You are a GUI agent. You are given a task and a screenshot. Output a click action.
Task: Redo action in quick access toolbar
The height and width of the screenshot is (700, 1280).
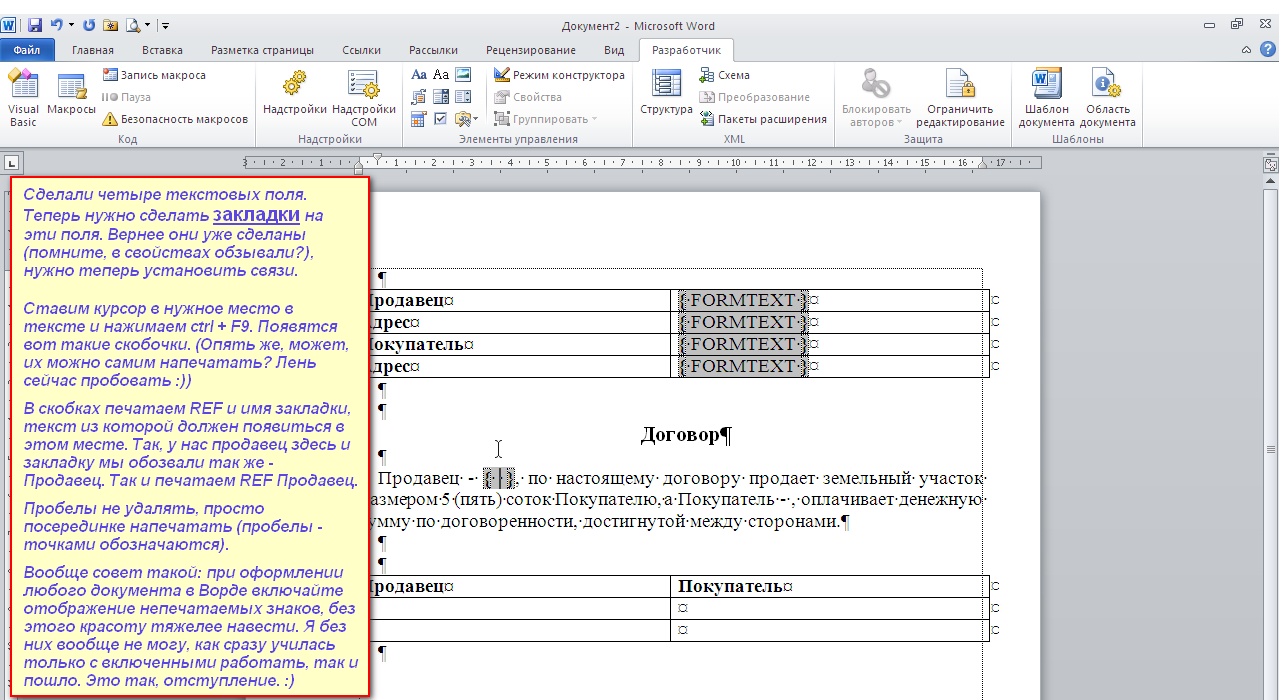tap(88, 25)
